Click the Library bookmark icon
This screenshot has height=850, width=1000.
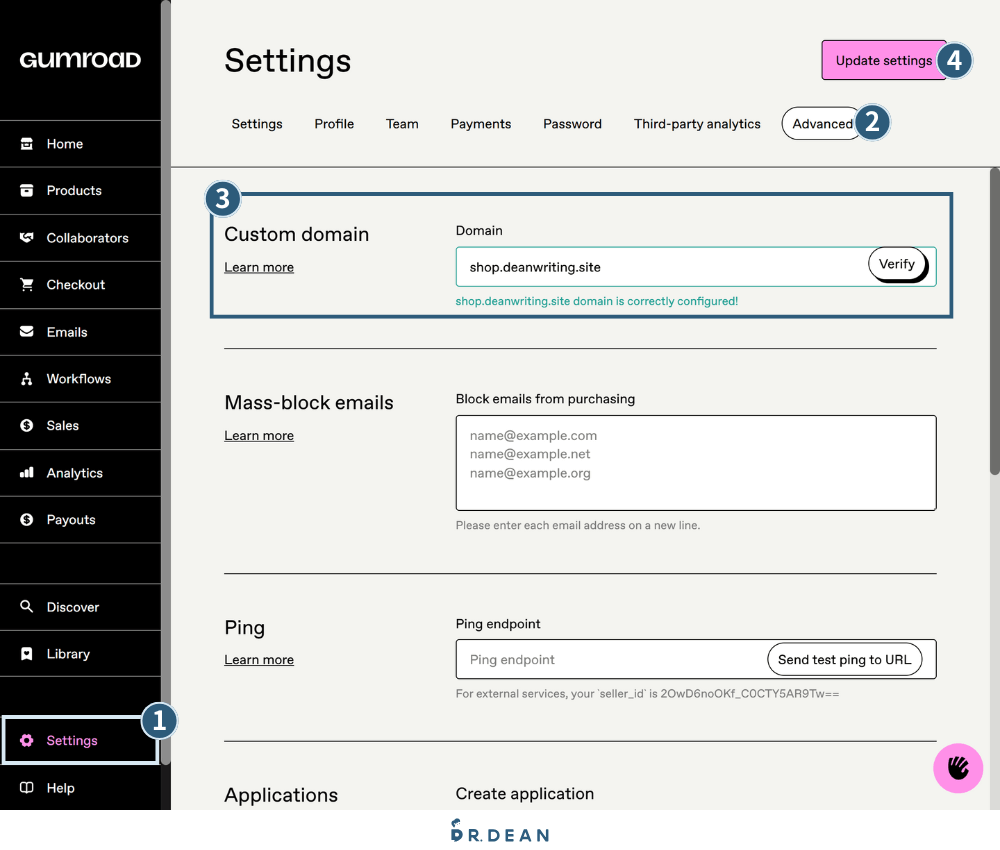point(27,654)
